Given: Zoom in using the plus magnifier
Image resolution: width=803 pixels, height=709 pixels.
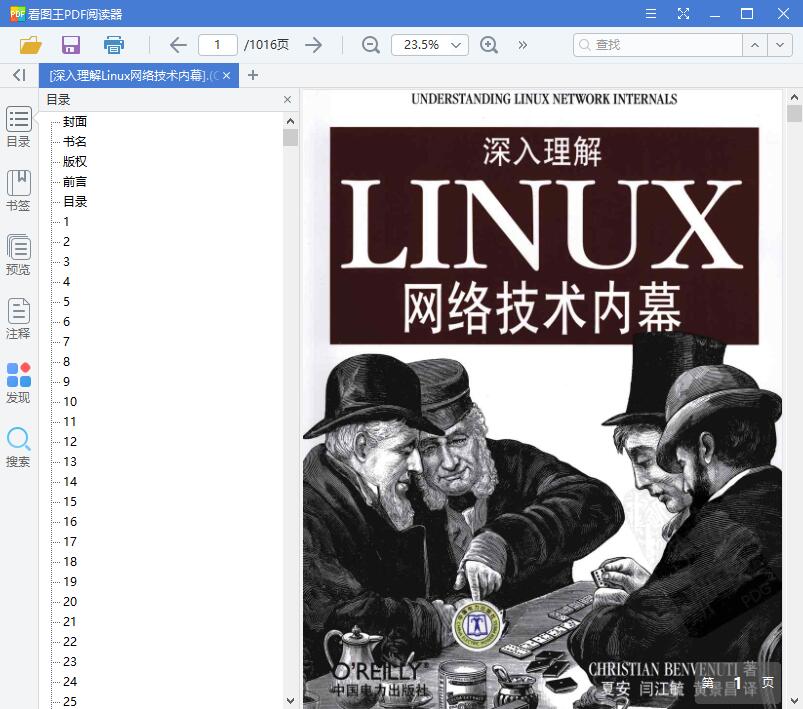Looking at the screenshot, I should 489,45.
